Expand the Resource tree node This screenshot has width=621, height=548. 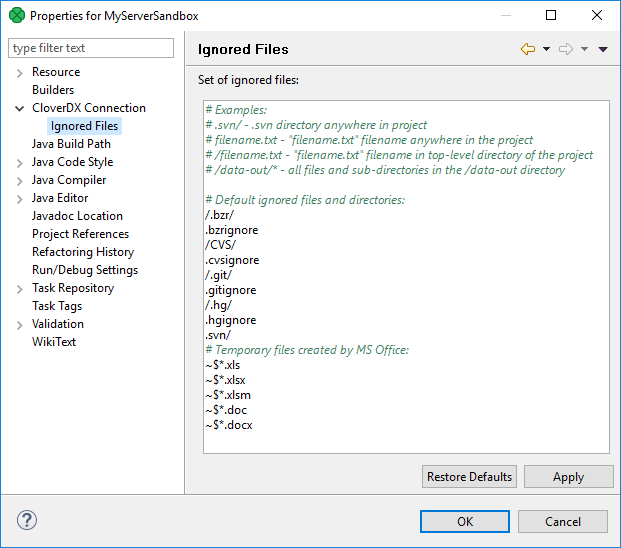coord(20,72)
